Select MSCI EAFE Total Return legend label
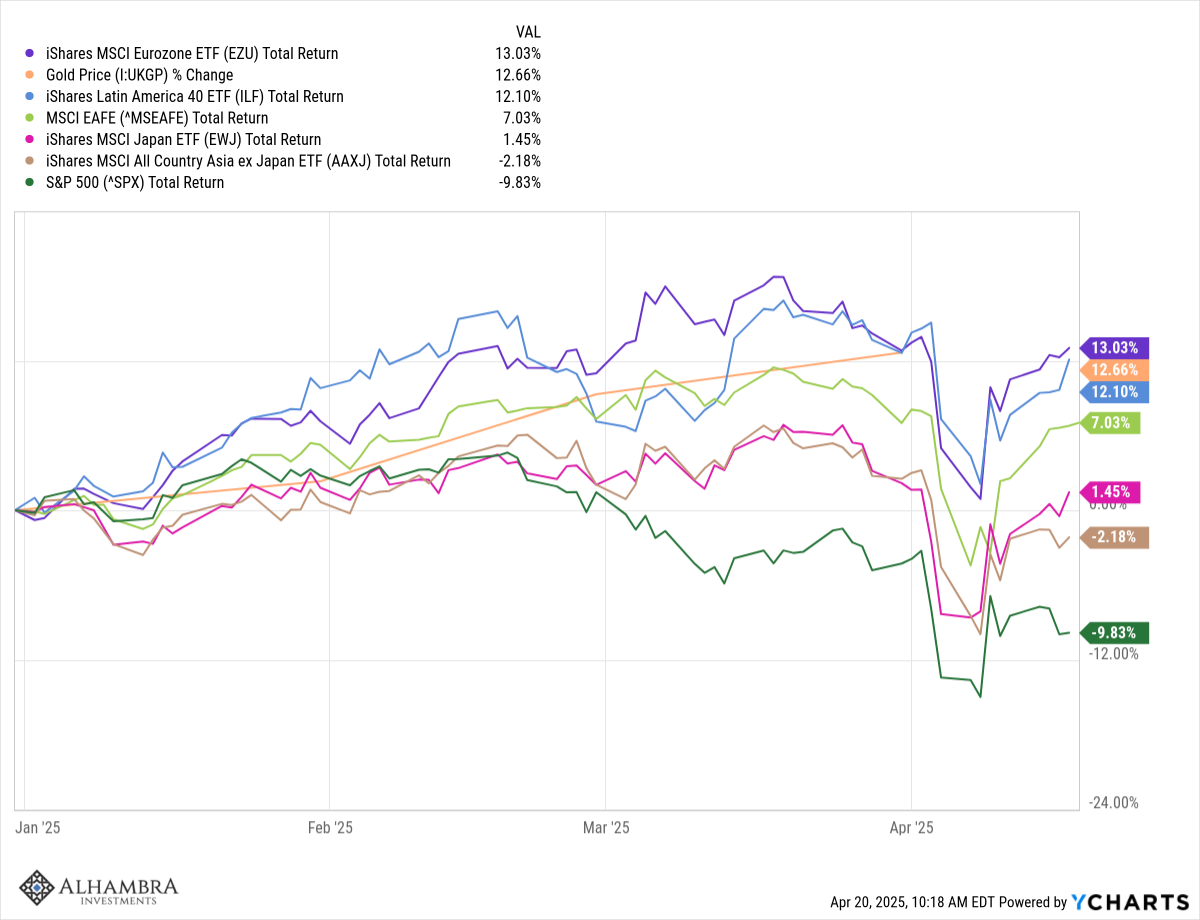Screen dimensions: 1200x920 pos(157,118)
